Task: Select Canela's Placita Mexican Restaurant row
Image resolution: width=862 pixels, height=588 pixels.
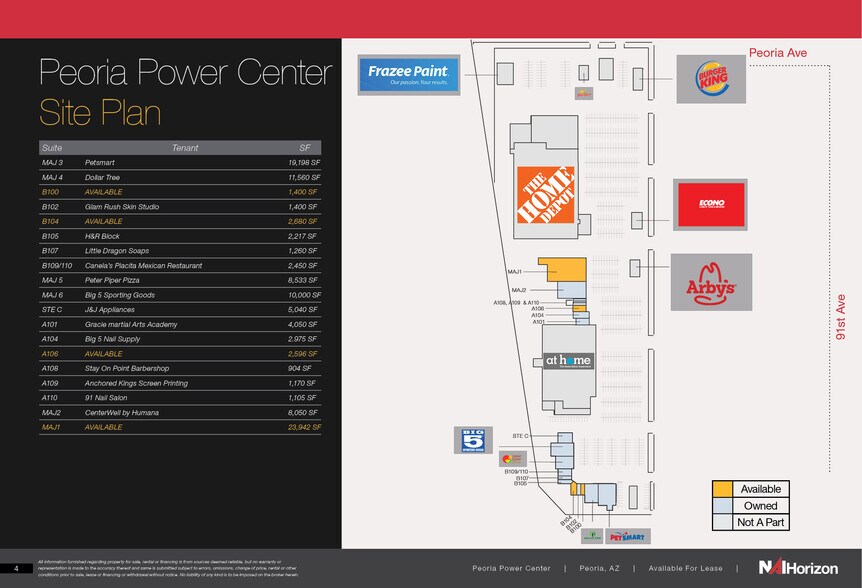Action: pos(180,265)
